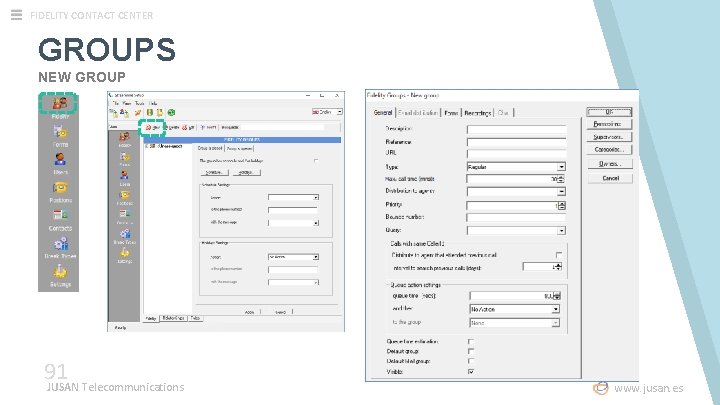Select the Positions icon in the enlarged sidebar

click(60, 187)
